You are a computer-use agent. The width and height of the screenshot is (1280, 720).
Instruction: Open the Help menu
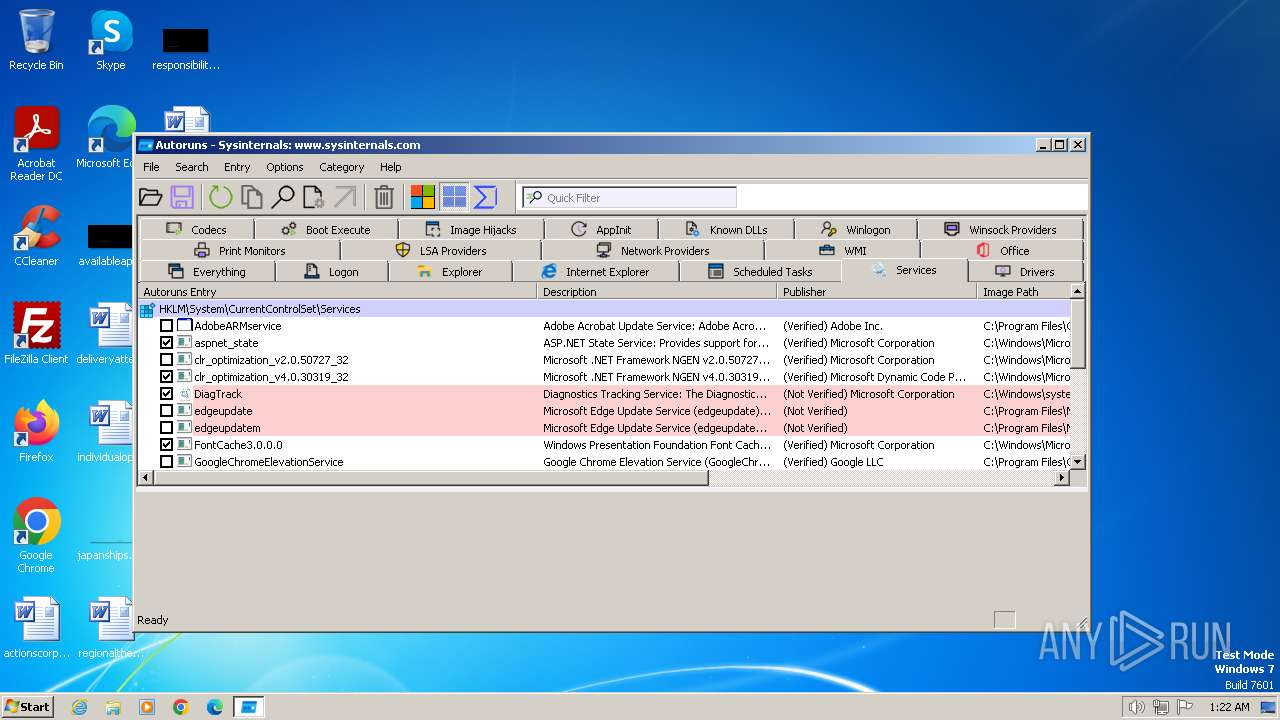tap(391, 167)
